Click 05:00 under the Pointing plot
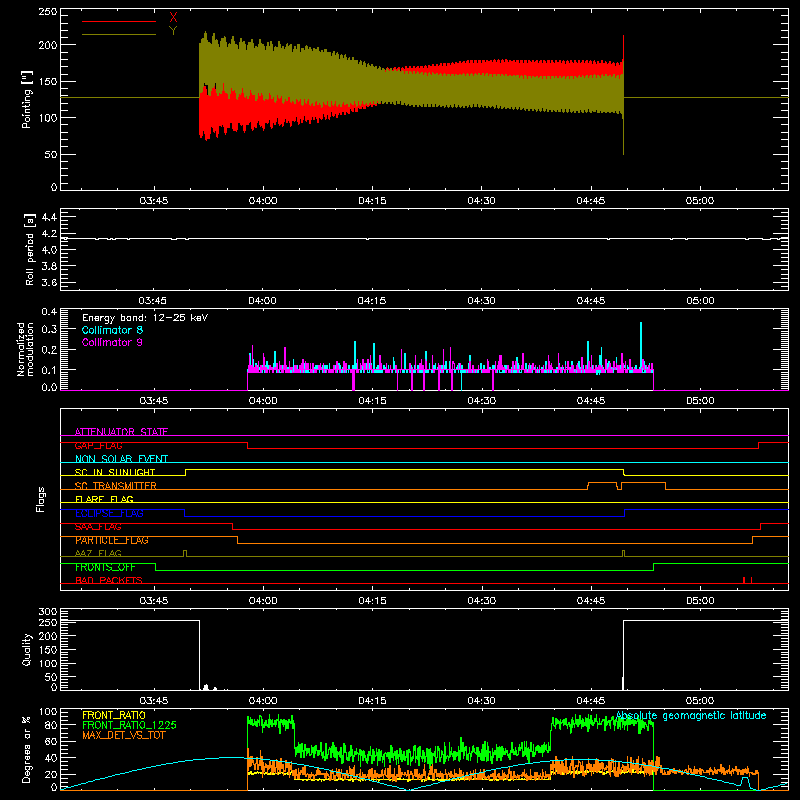This screenshot has height=800, width=800. point(700,201)
